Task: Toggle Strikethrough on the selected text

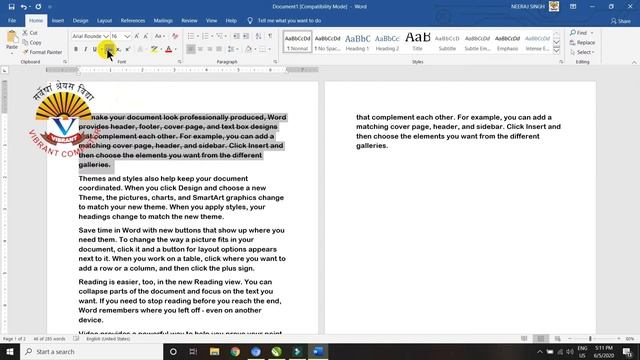Action: [x=109, y=49]
